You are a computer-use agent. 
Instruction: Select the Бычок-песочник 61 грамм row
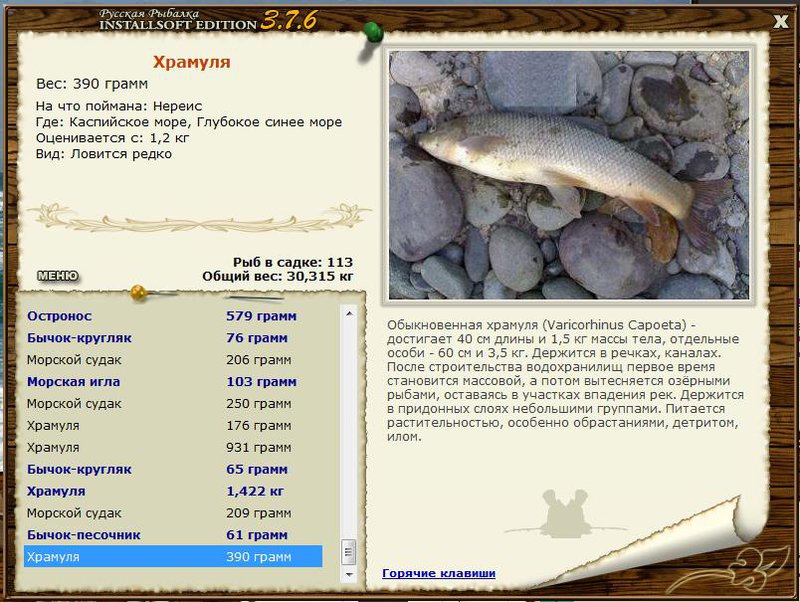pos(173,535)
